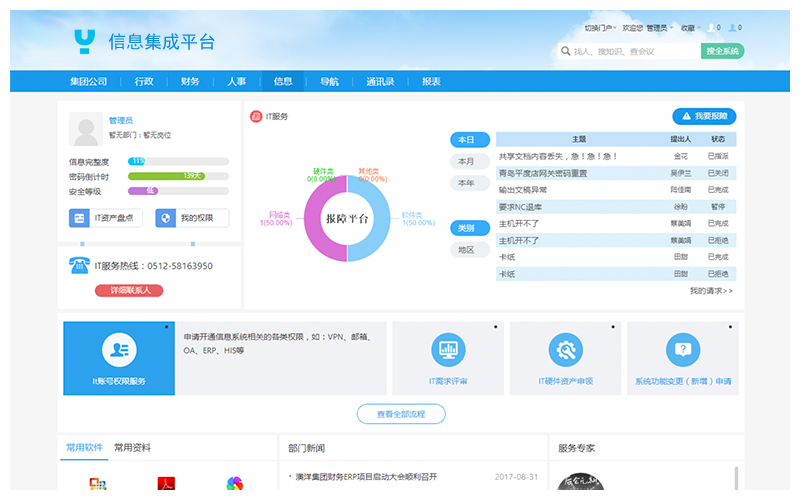Switch to the 常用资料 tab
The width and height of the screenshot is (800, 500).
click(132, 448)
